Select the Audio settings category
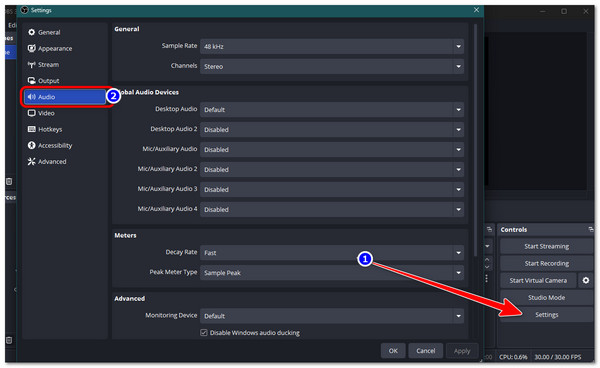Image resolution: width=600 pixels, height=368 pixels. [x=65, y=97]
